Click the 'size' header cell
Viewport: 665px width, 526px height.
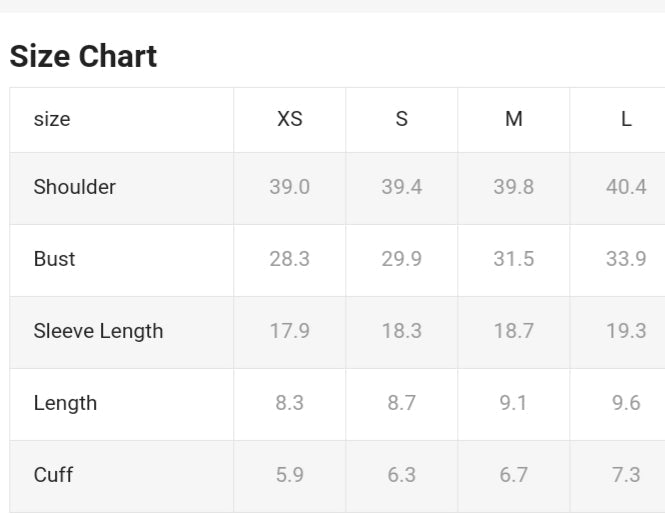52,119
